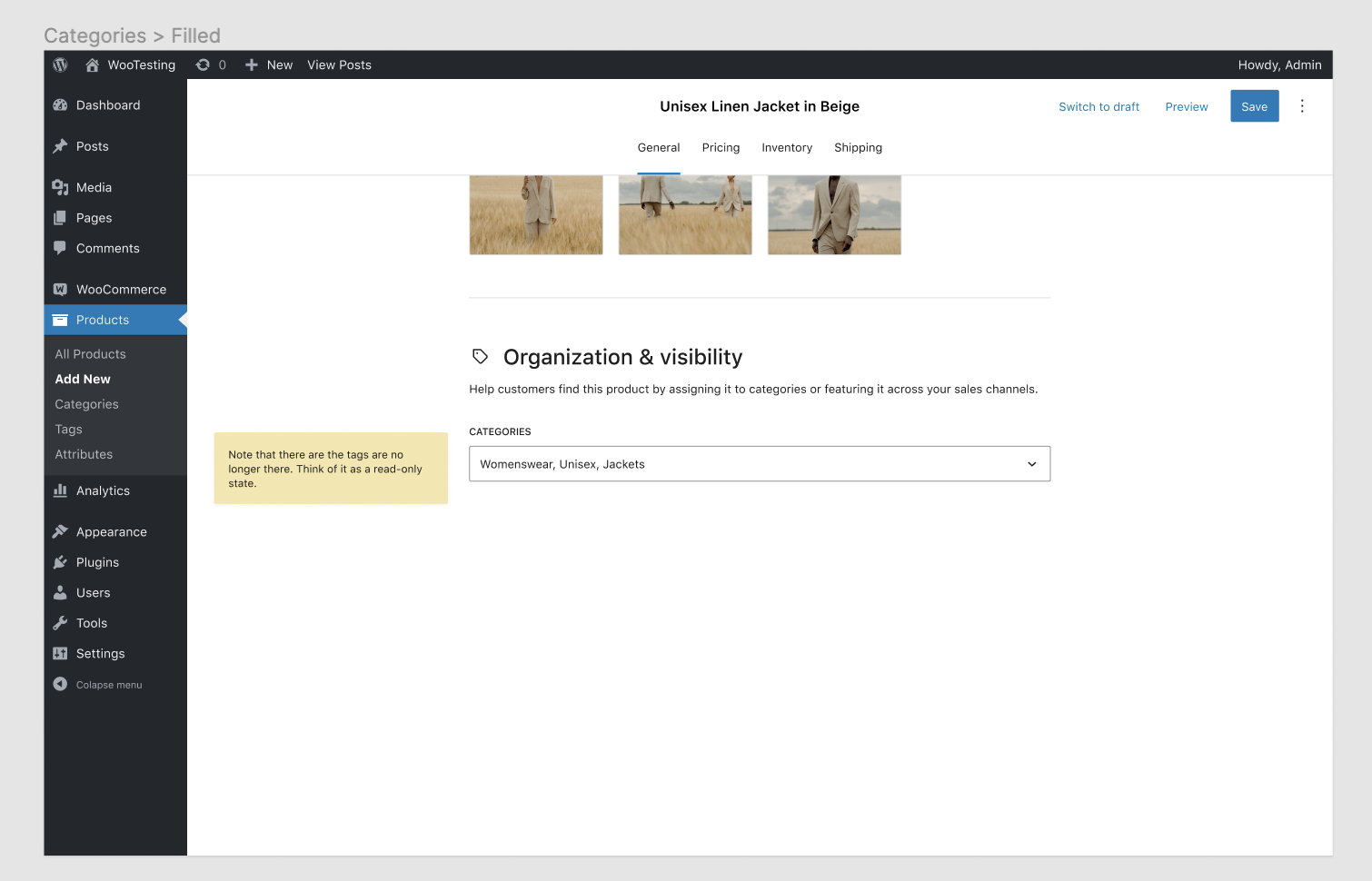Collapse the admin sidebar menu
The width and height of the screenshot is (1372, 881).
coord(60,684)
